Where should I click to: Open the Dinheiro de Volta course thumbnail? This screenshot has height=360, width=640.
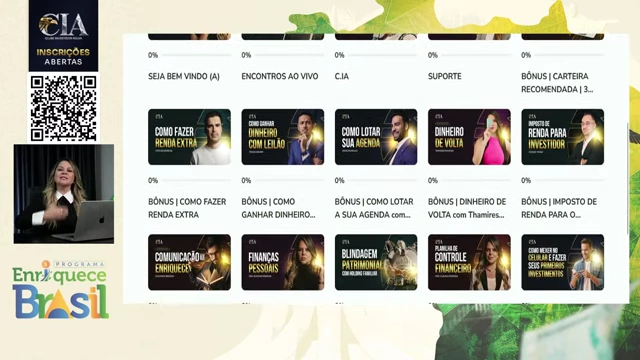click(469, 137)
